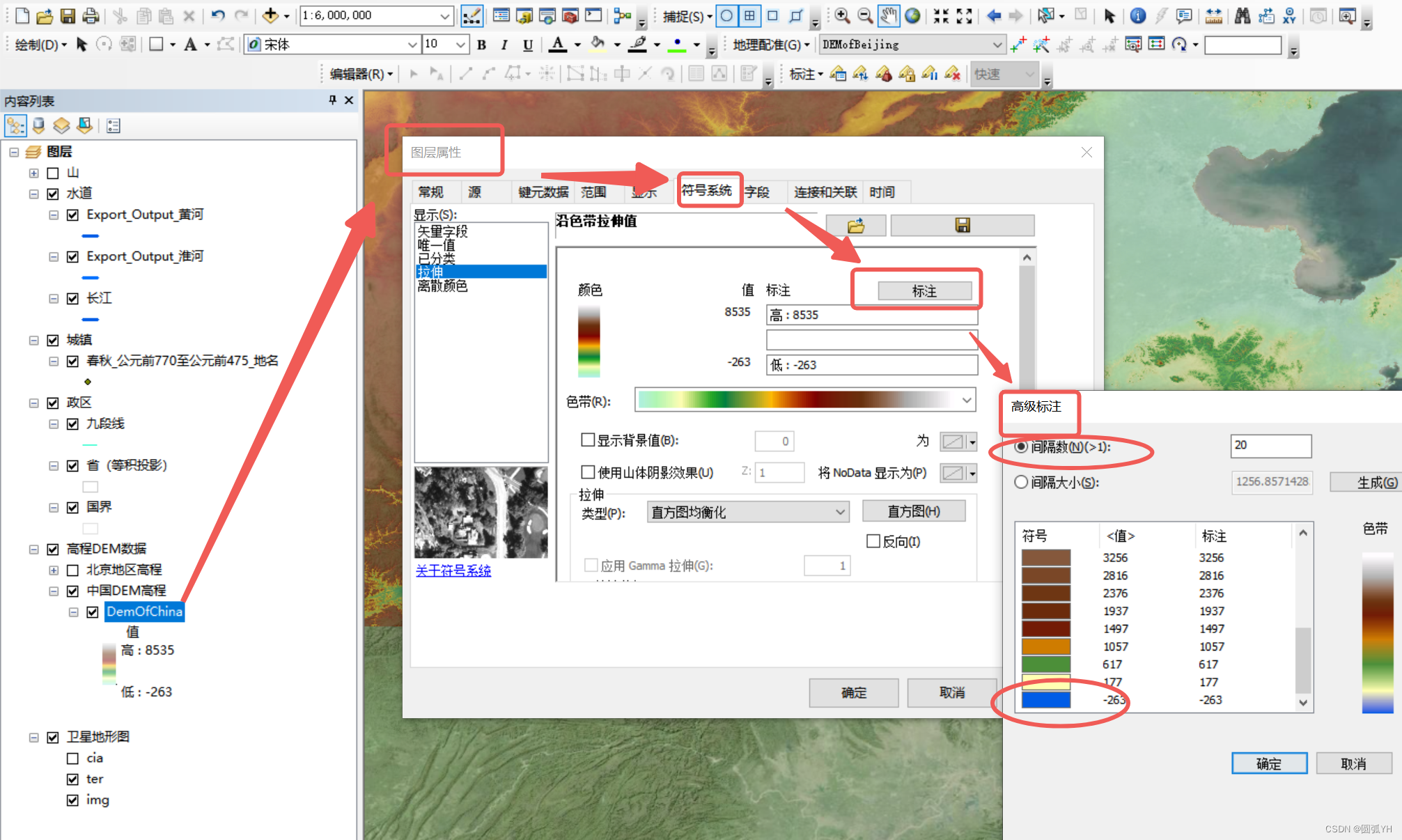The image size is (1402, 840).
Task: Uncheck the 长江 layer checkbox
Action: coord(72,298)
